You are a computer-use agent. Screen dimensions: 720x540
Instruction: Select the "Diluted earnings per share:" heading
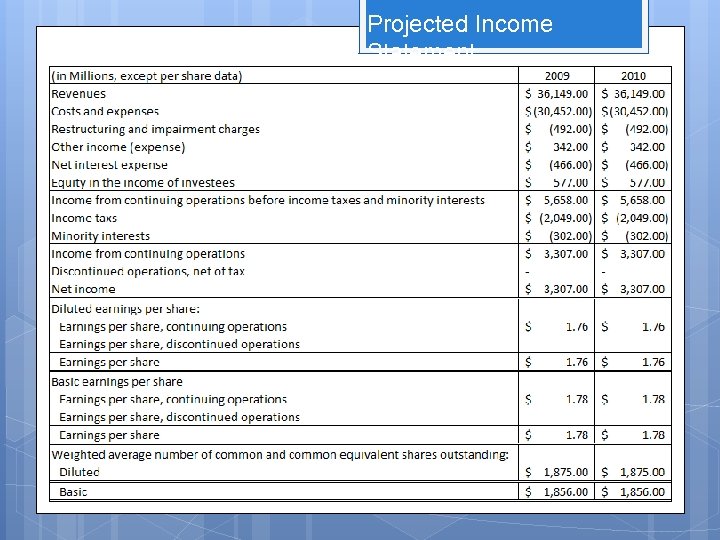(125, 309)
